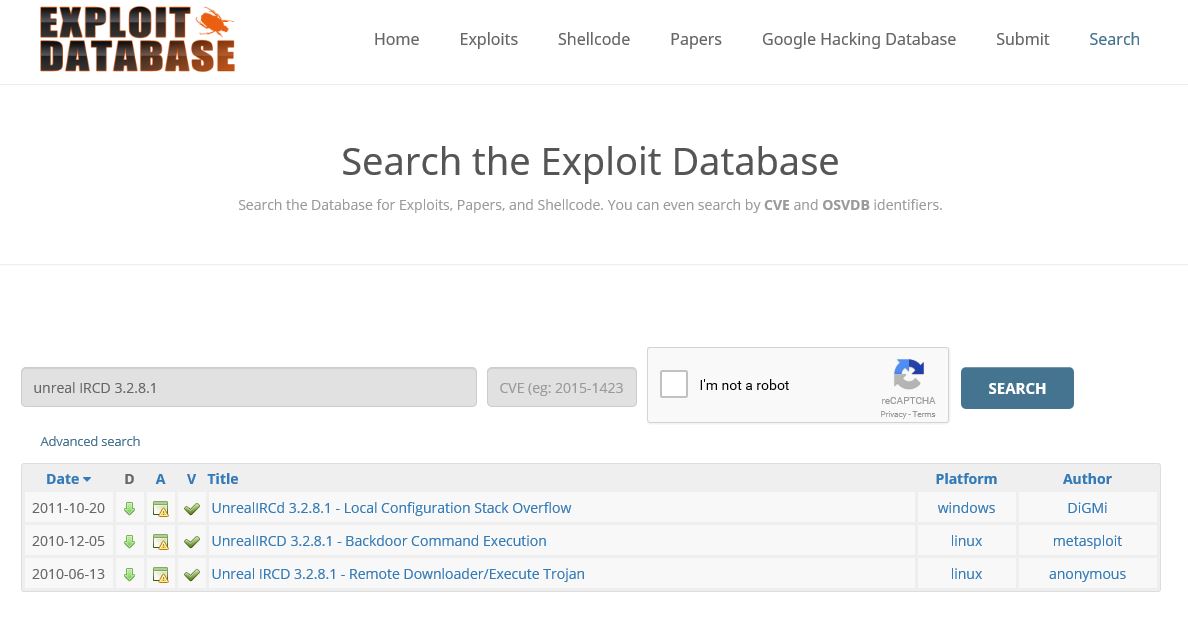Open linux platform for Trojan row
Image resolution: width=1188 pixels, height=623 pixels.
pos(966,574)
